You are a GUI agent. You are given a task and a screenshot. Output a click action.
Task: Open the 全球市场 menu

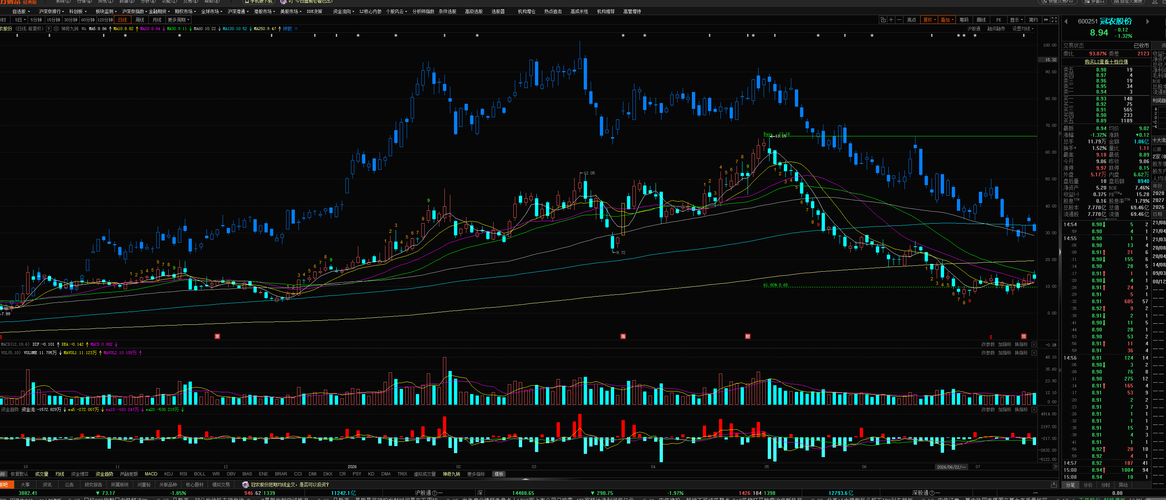pyautogui.click(x=210, y=12)
